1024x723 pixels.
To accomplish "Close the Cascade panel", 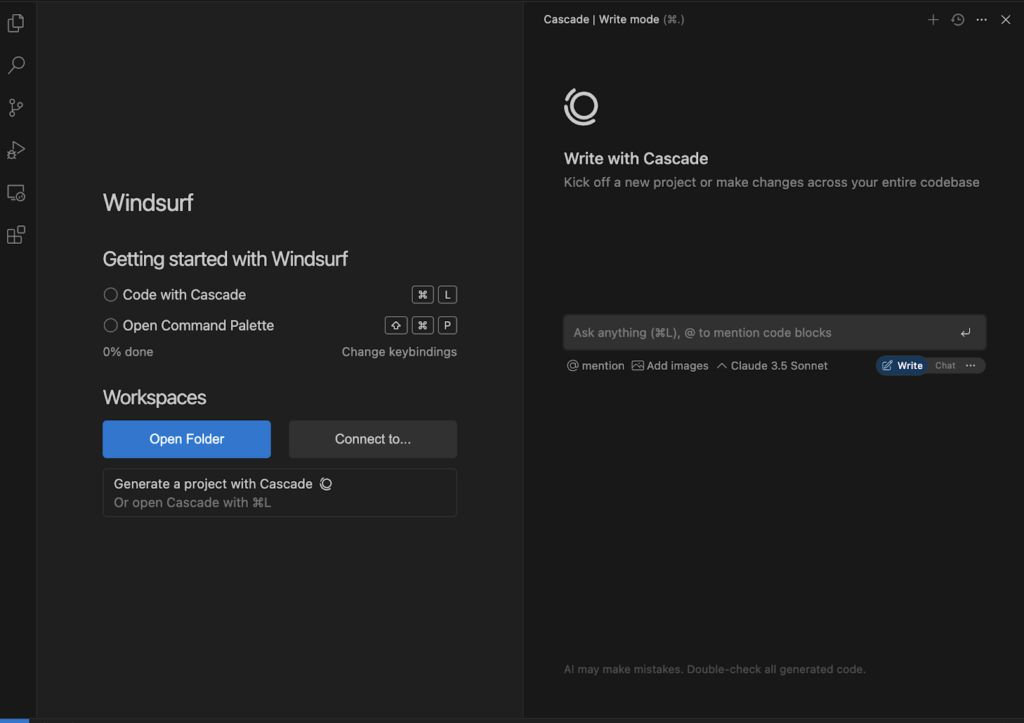I will coord(1006,20).
